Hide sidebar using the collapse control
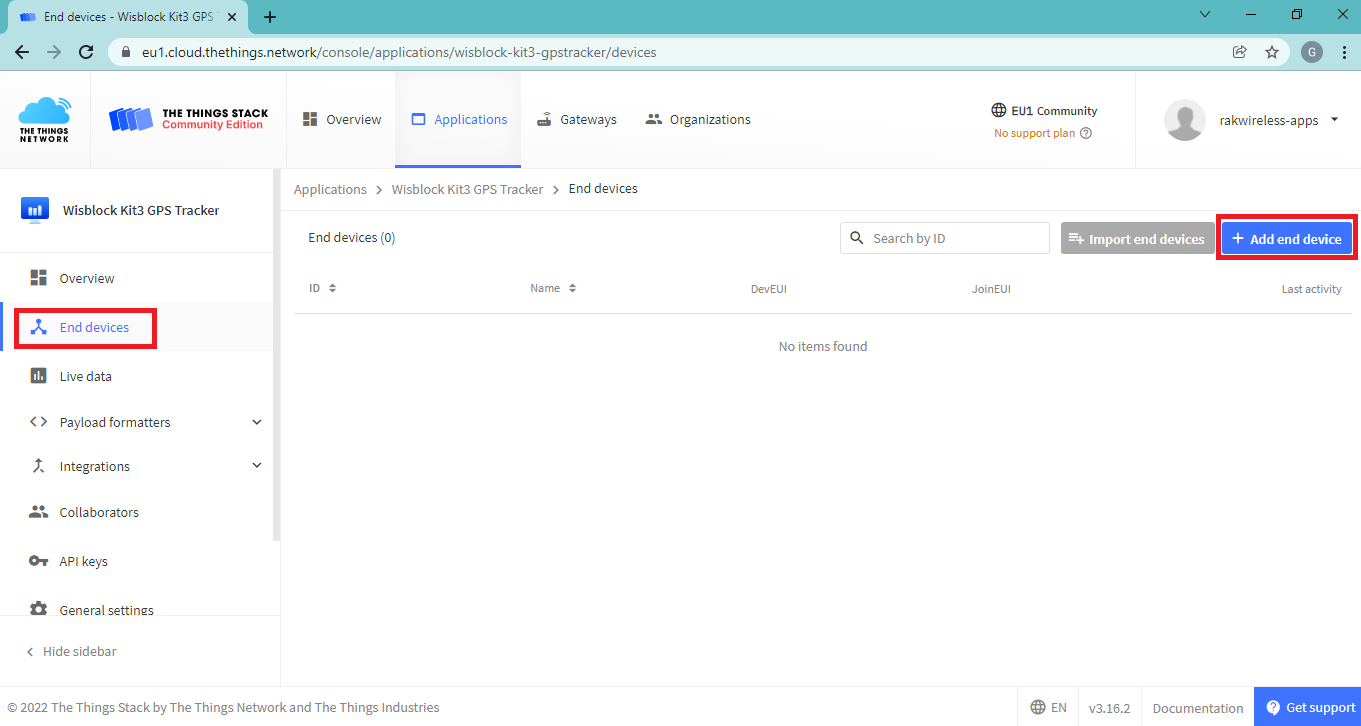The width and height of the screenshot is (1361, 726). pos(70,651)
